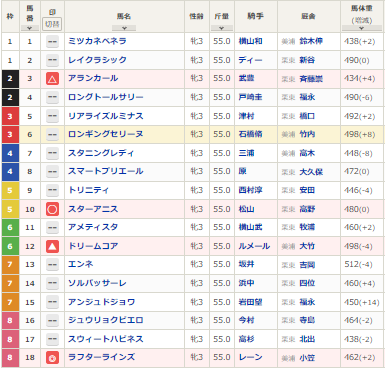The image size is (385, 368).
Task: Open the -- mark selector for スタニングレディ
Action: (52, 153)
